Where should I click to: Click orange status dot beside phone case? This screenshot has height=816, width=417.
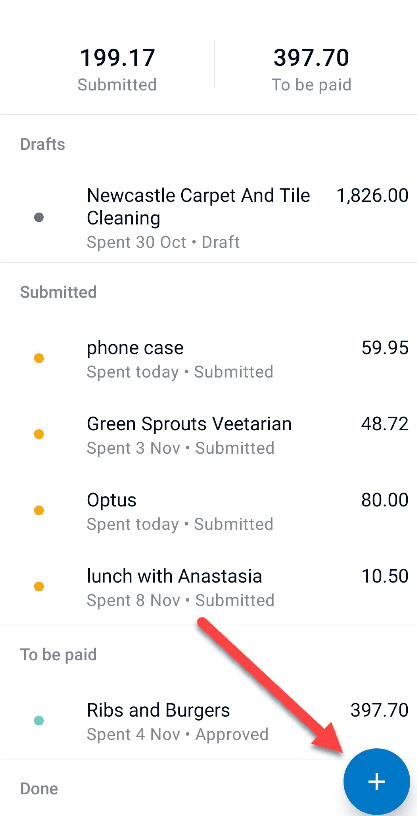click(x=39, y=358)
